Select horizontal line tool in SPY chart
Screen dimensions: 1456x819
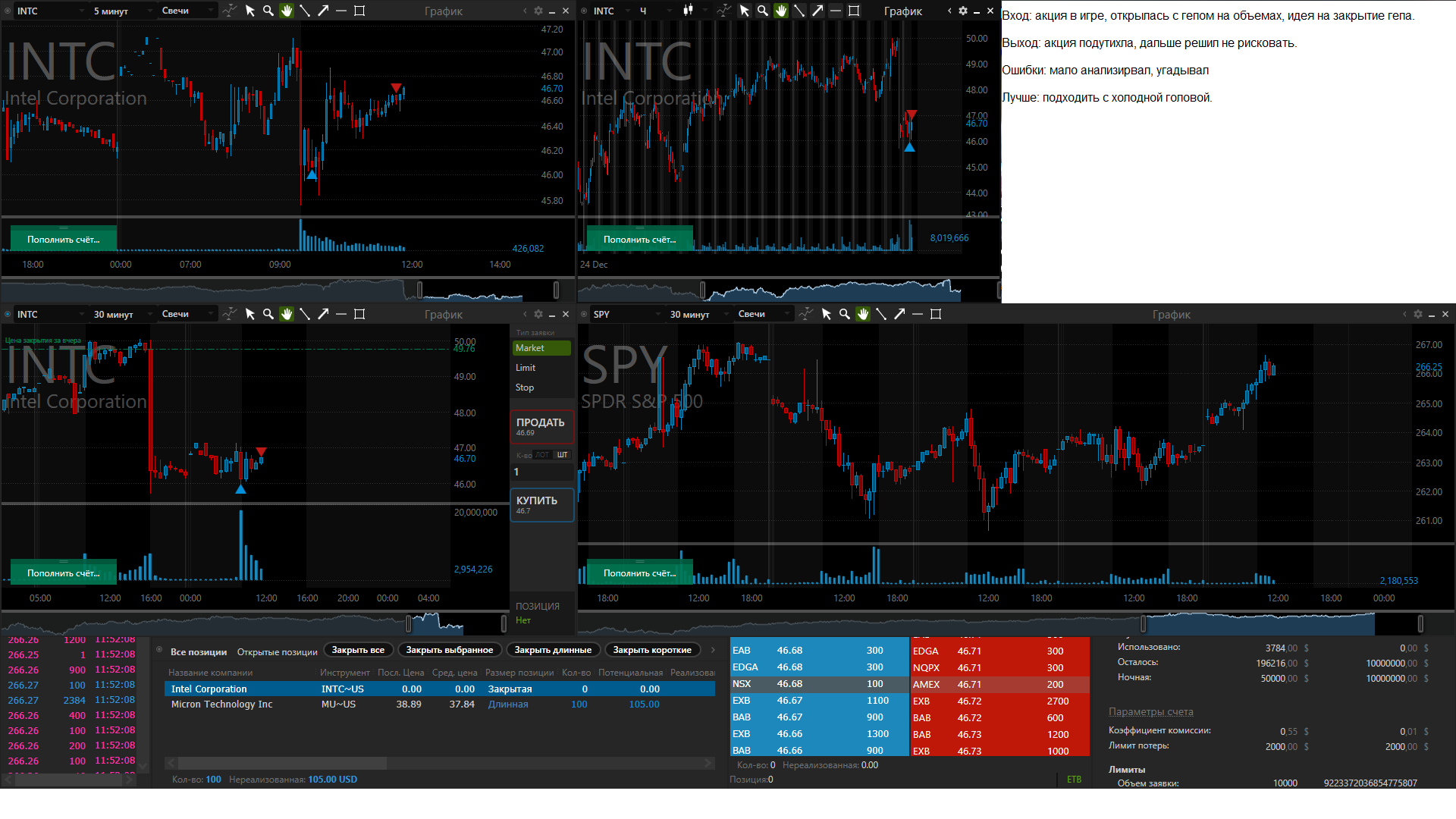pyautogui.click(x=918, y=314)
